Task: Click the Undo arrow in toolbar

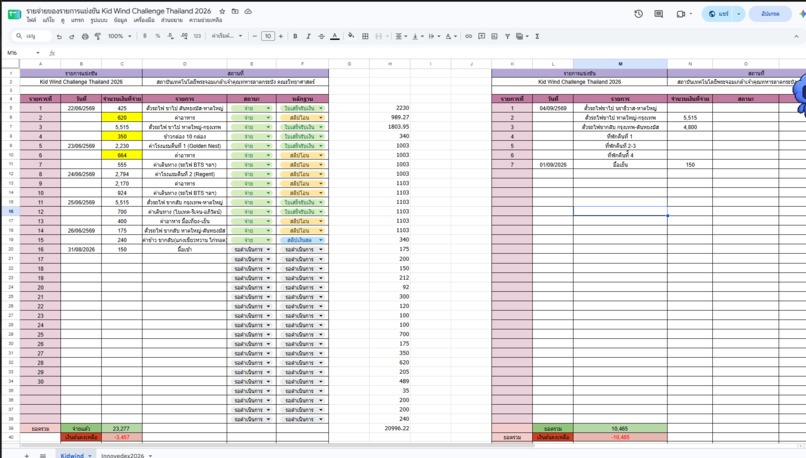Action: [59, 36]
